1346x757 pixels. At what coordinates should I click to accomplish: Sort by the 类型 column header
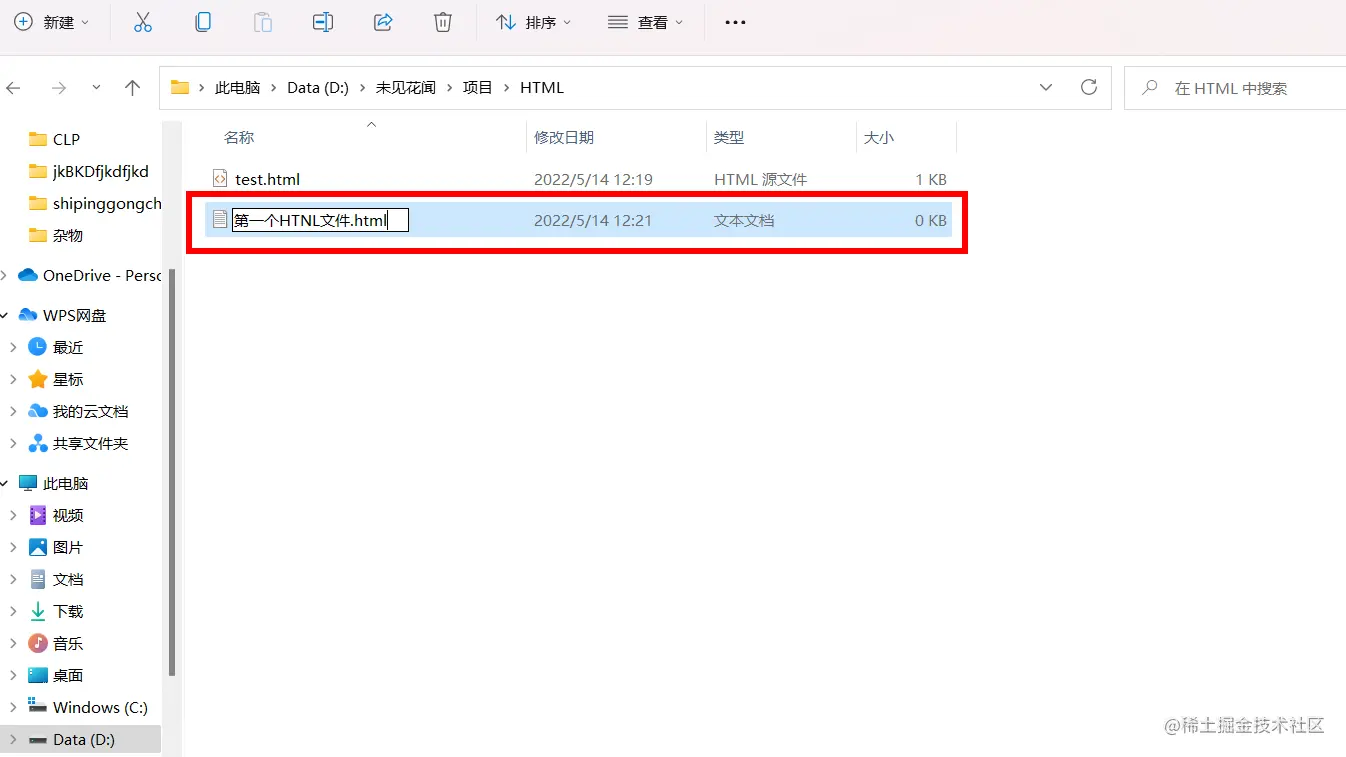pos(729,137)
